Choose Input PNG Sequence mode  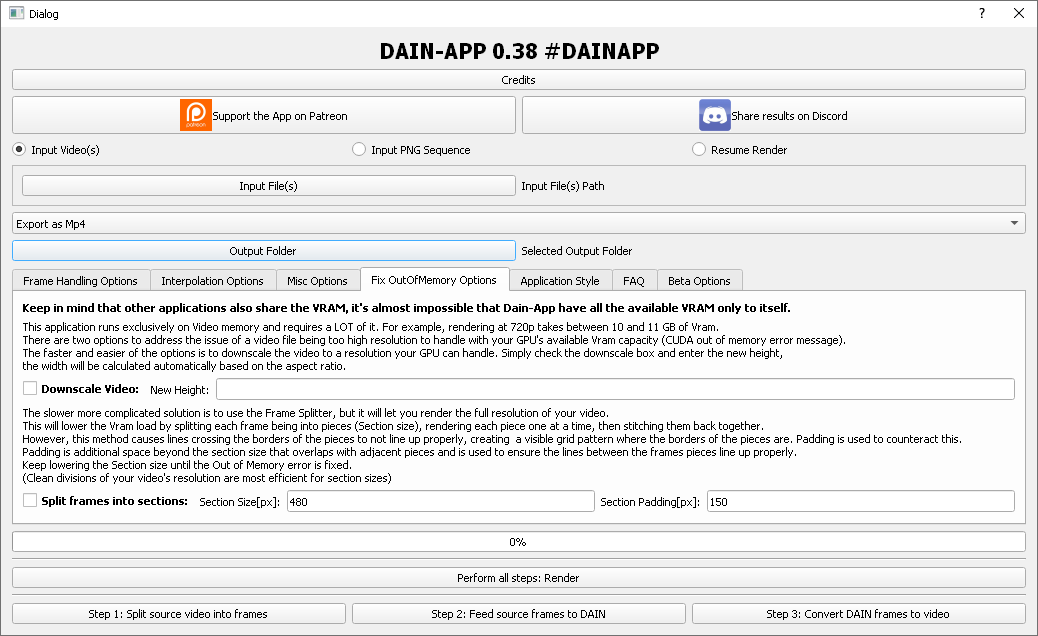358,149
